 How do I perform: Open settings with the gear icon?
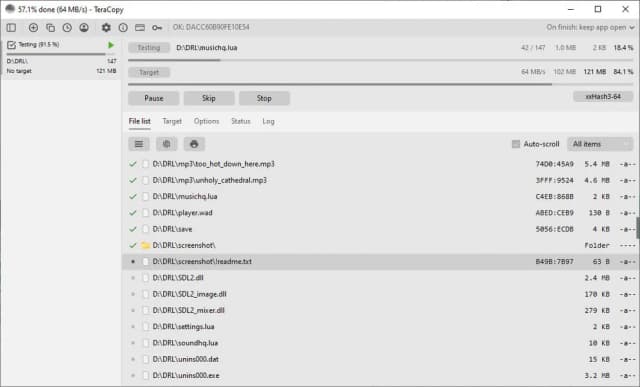point(106,27)
